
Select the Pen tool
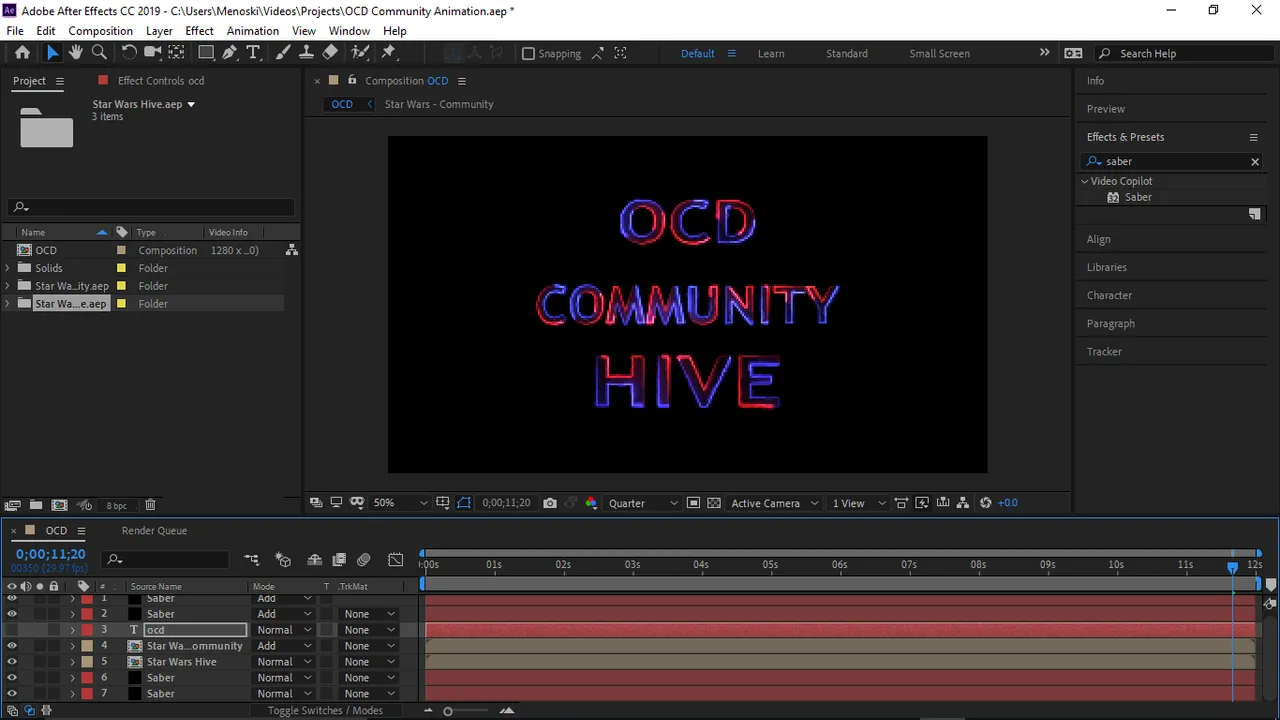point(230,53)
